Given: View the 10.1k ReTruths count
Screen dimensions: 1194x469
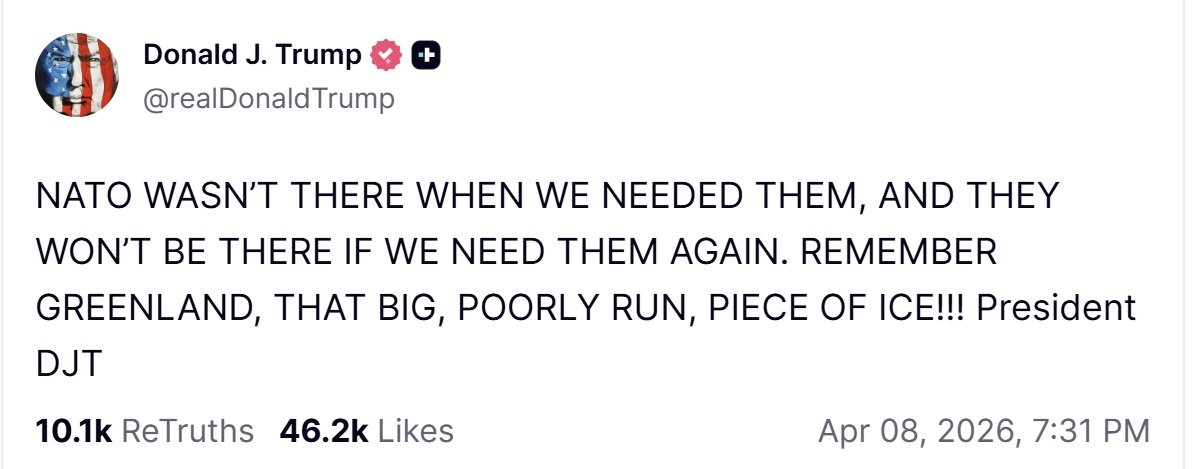Looking at the screenshot, I should click(74, 431).
